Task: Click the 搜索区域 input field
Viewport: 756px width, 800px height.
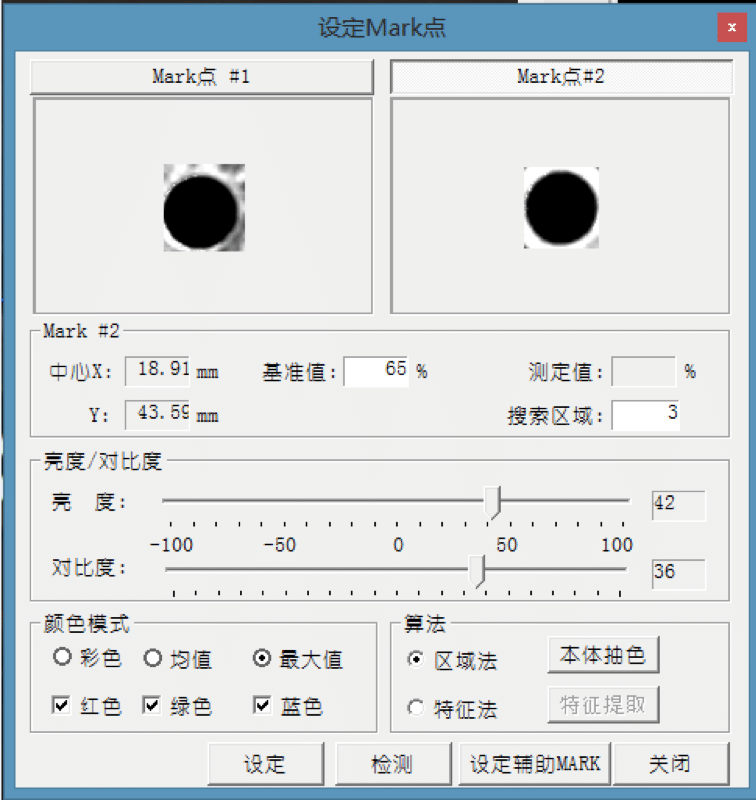Action: click(x=646, y=415)
